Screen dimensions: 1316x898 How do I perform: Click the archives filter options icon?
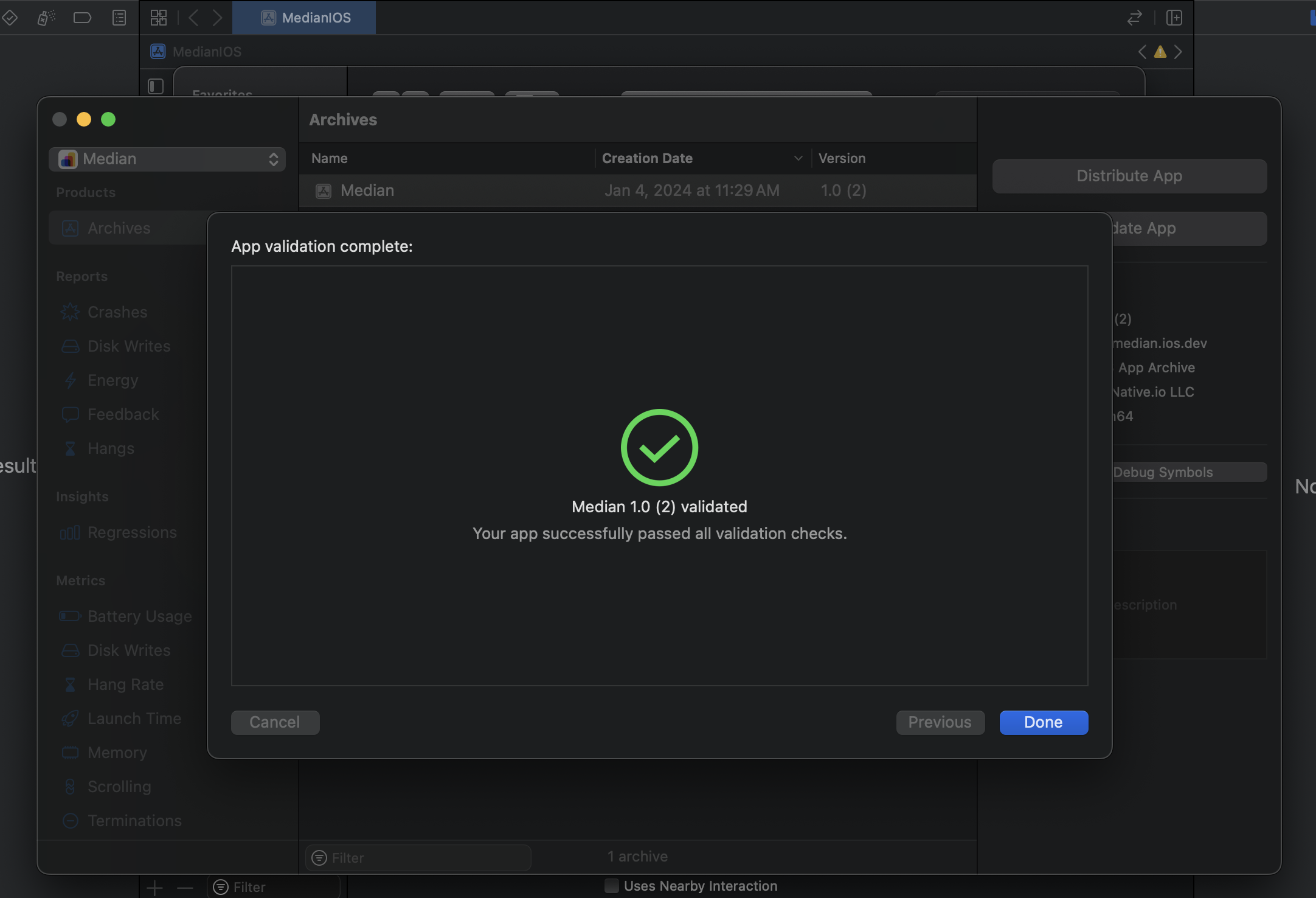click(x=319, y=857)
